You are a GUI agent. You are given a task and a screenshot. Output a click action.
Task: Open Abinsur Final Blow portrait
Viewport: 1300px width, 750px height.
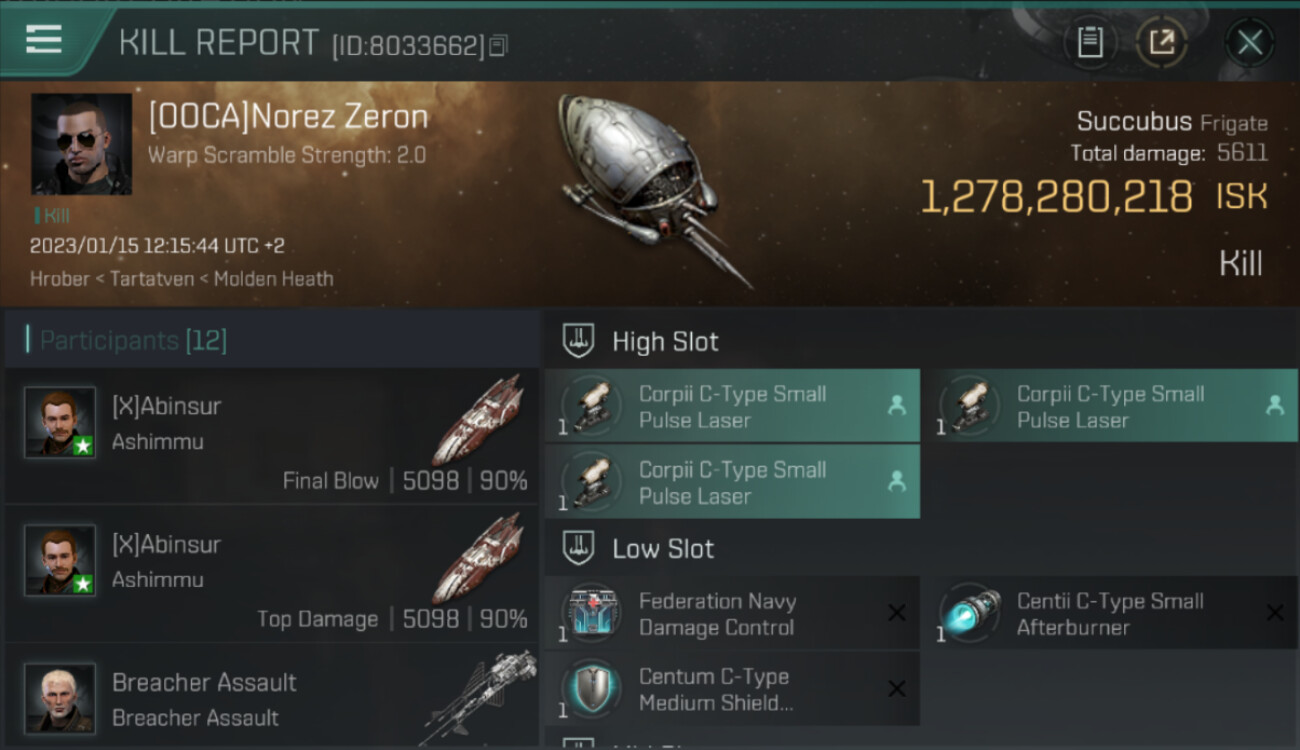(x=60, y=422)
